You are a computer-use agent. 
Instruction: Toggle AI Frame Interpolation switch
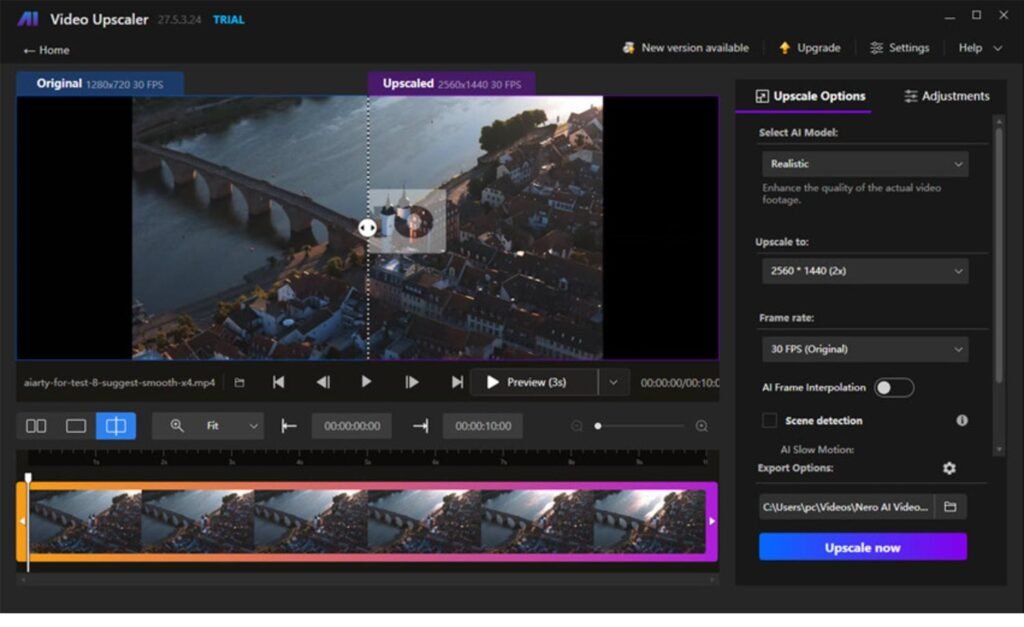coord(893,386)
